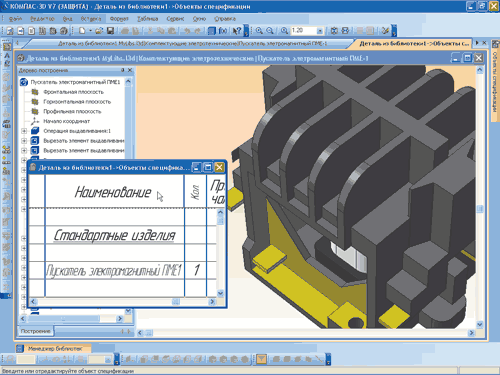Click the Undo arrow icon
Screen dimensions: 500x375
(187, 31)
